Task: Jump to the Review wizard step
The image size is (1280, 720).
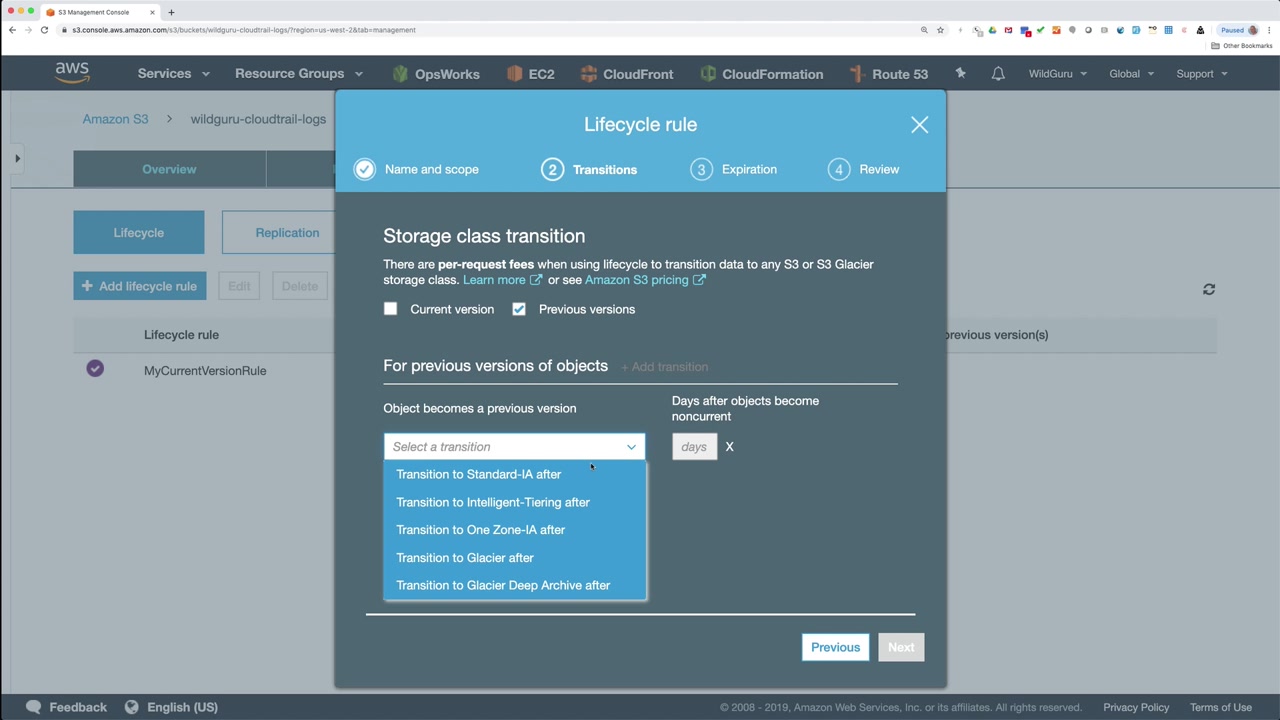Action: click(864, 169)
